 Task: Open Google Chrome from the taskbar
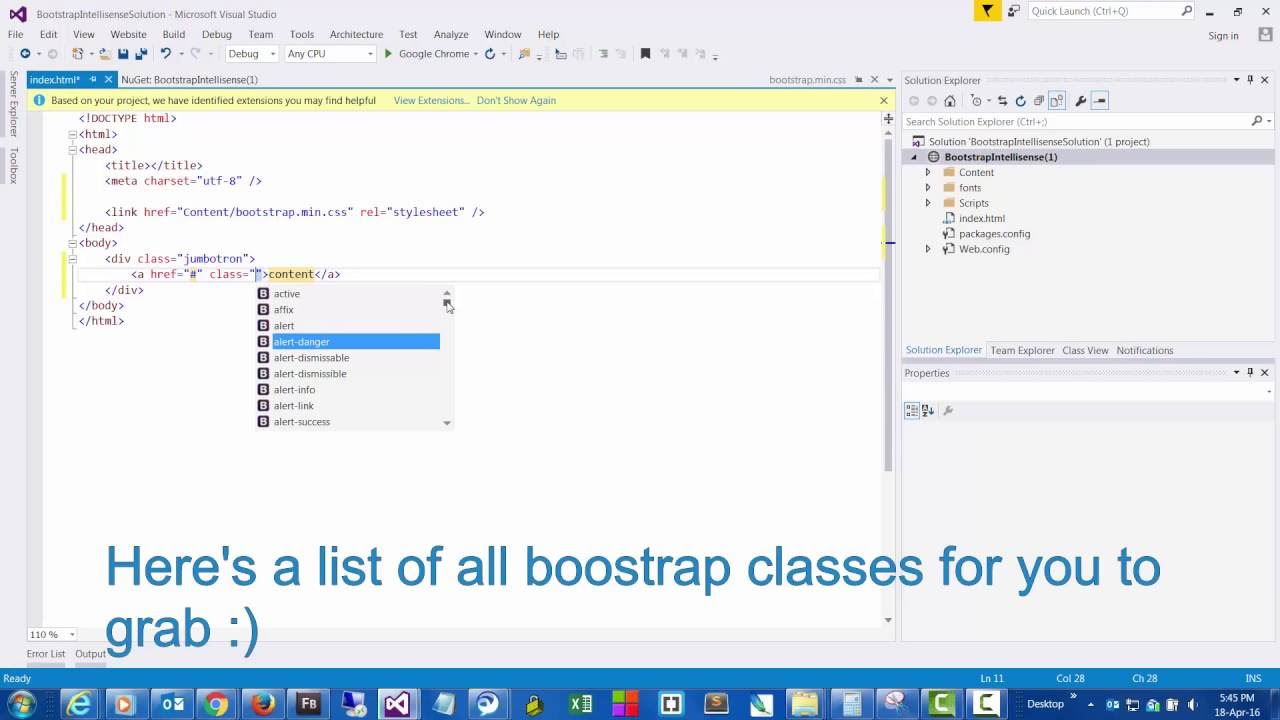216,704
